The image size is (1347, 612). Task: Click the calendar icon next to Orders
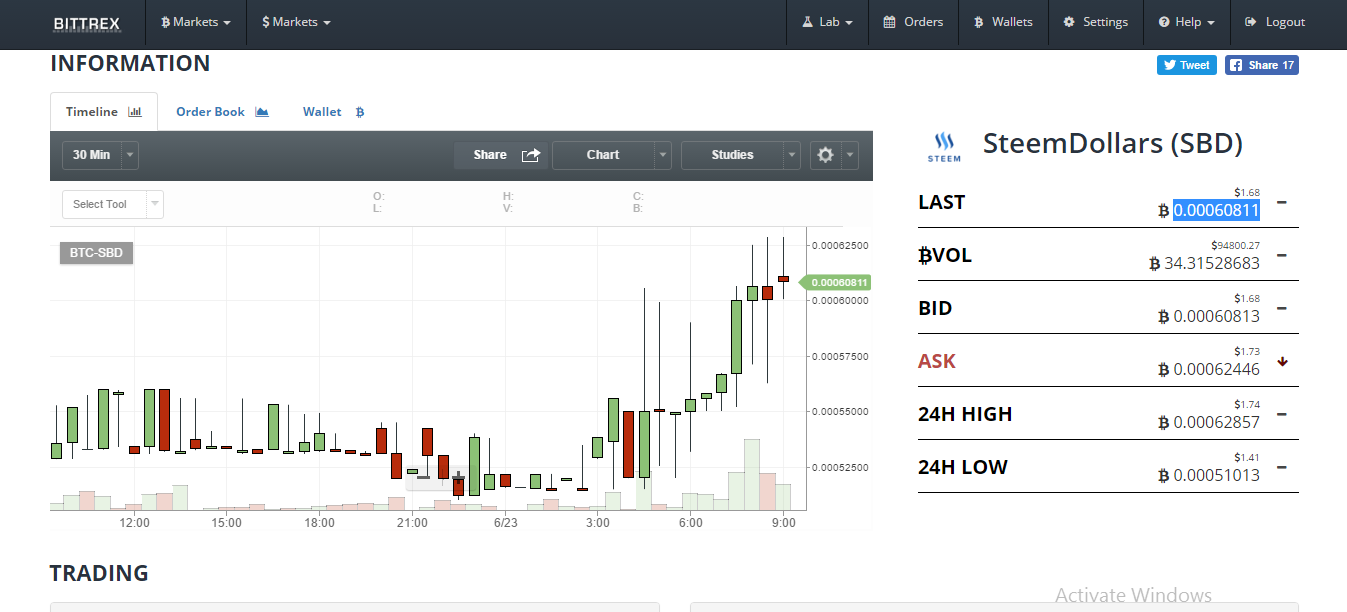point(889,22)
